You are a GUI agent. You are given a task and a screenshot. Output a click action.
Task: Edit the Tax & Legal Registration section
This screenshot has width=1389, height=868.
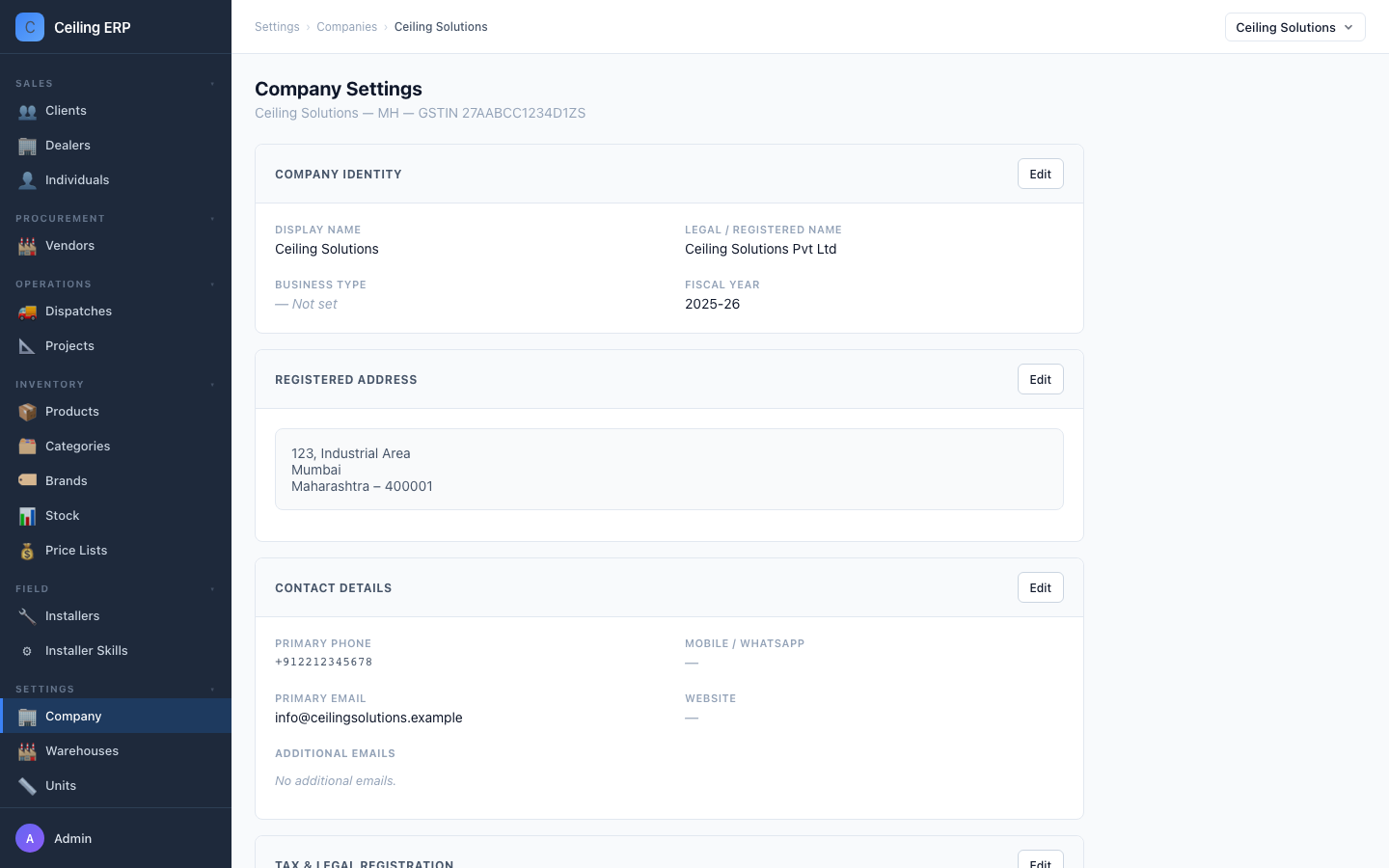coord(1040,860)
